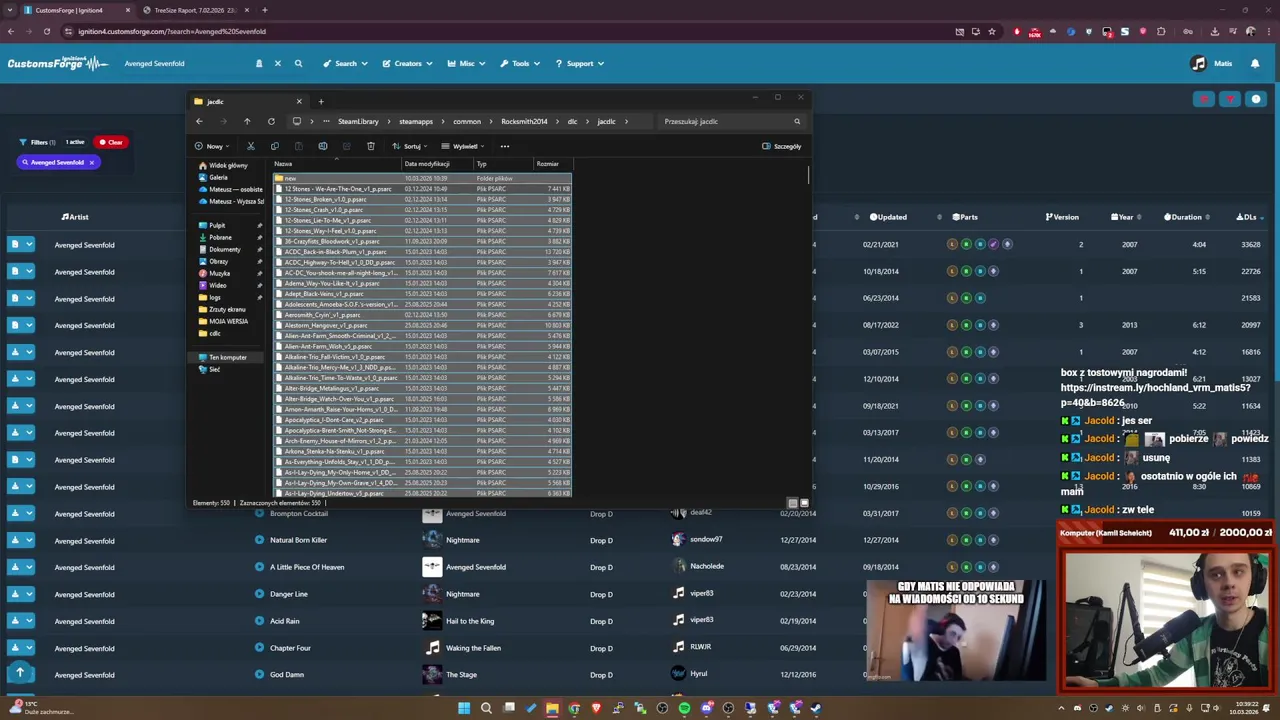This screenshot has height=720, width=1280.
Task: Sort table by Artist column header
Action: pos(75,217)
